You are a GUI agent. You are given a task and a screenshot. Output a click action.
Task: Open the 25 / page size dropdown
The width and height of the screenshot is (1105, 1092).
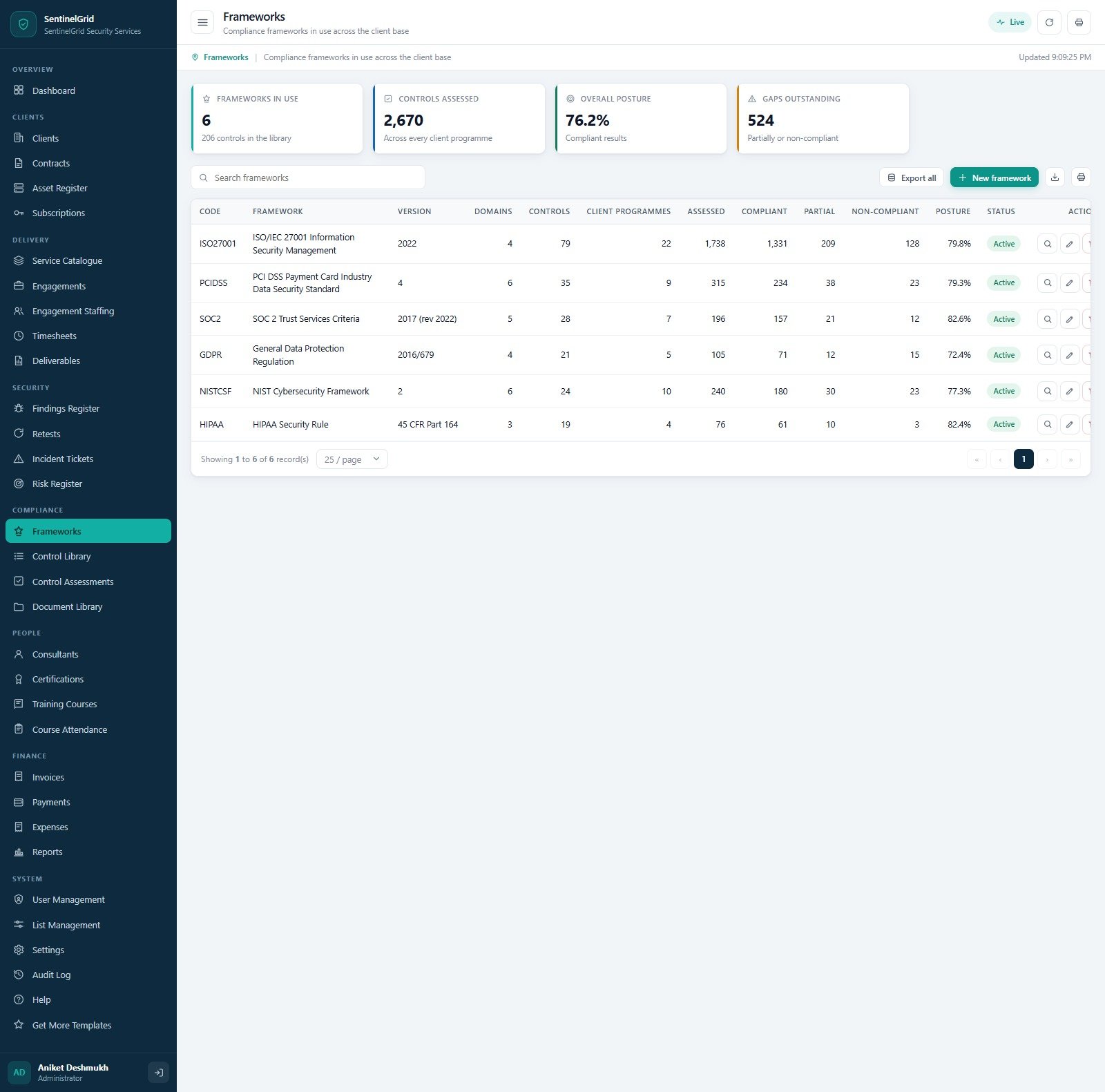click(352, 459)
